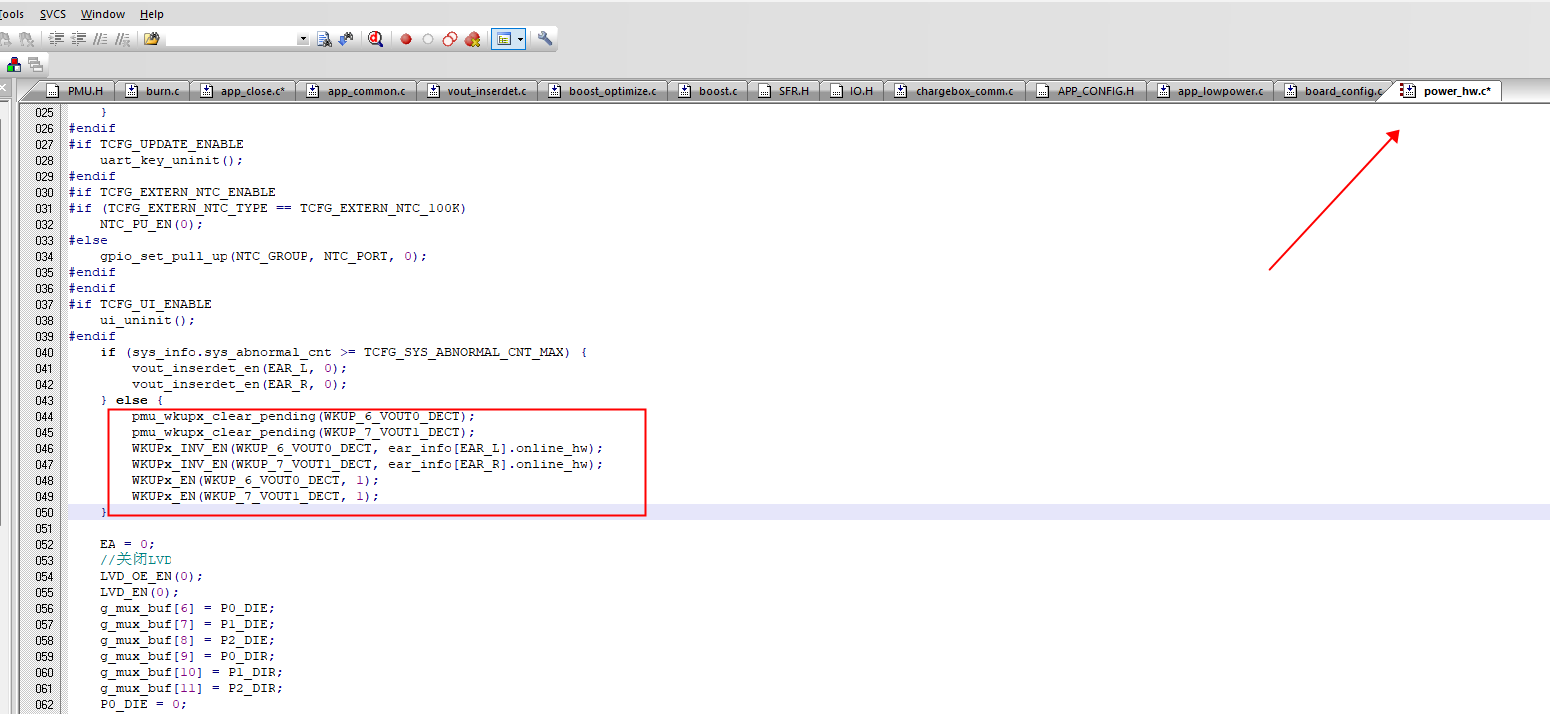Screen dimensions: 1550x714
Task: Insert a breakpoint with the red dot icon
Action: [x=406, y=39]
